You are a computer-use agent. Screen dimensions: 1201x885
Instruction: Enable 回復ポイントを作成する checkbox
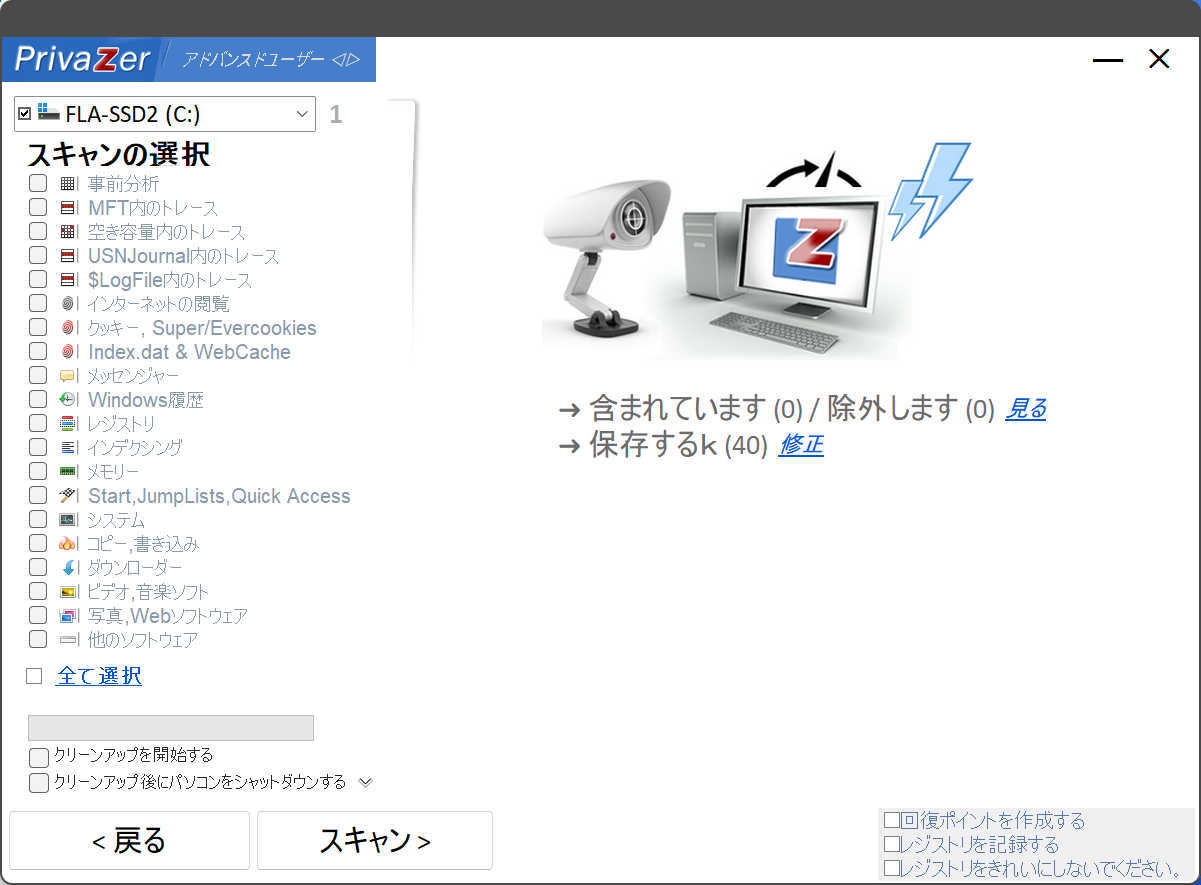892,821
